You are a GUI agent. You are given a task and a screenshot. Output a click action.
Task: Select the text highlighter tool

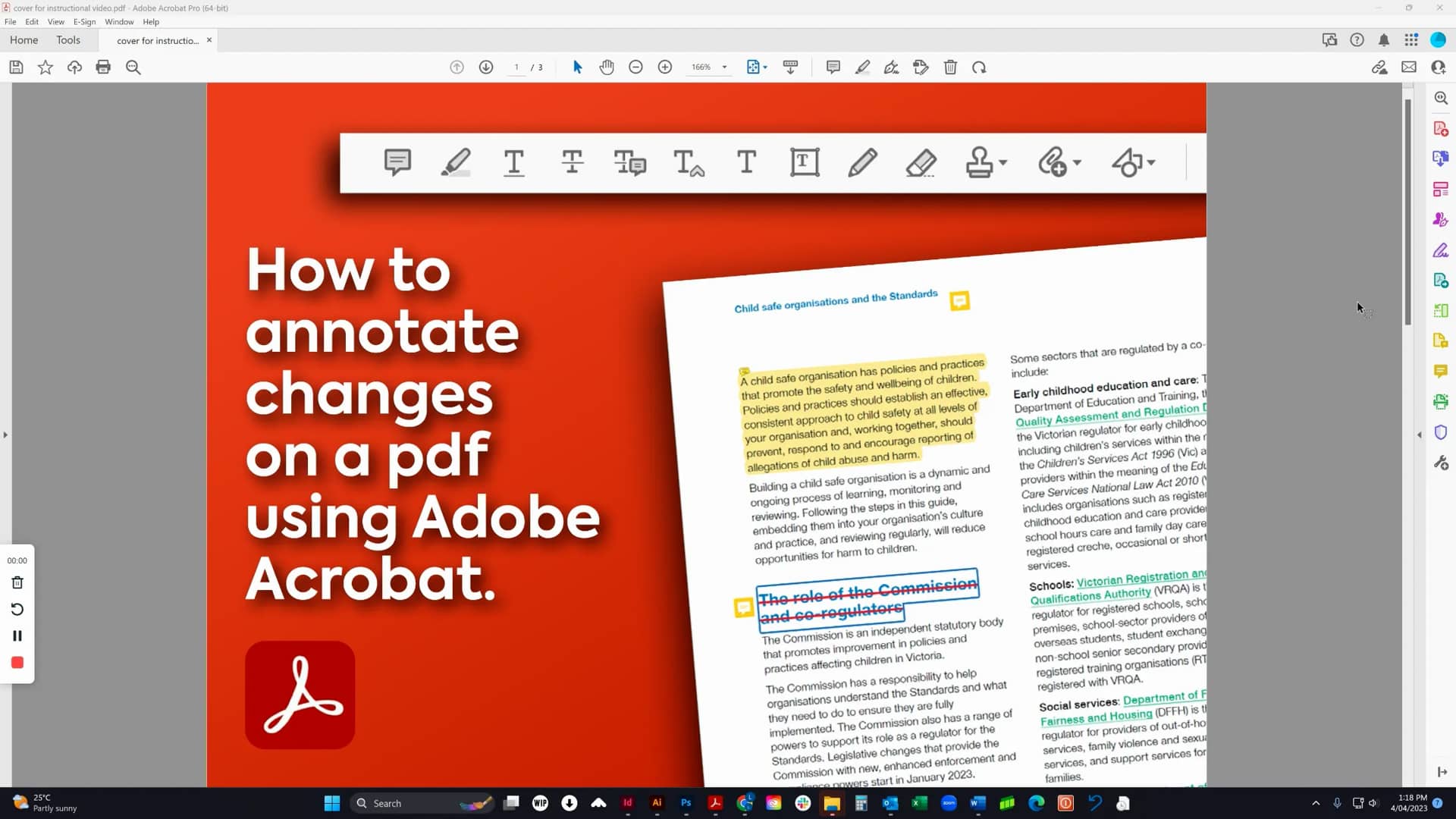click(456, 162)
